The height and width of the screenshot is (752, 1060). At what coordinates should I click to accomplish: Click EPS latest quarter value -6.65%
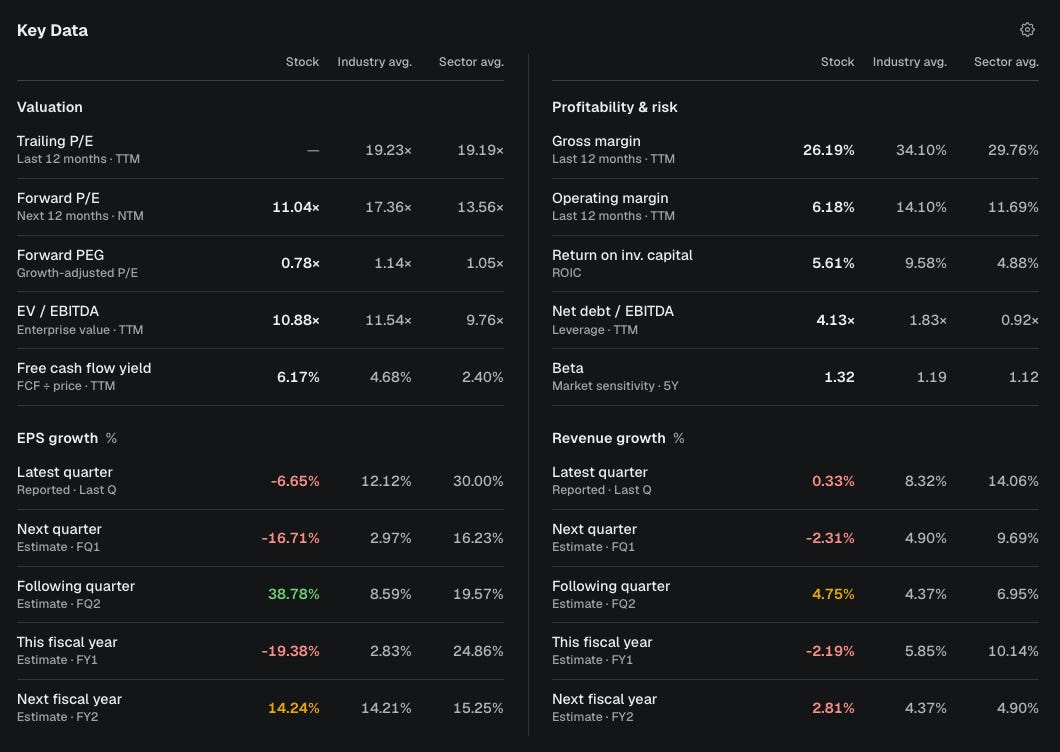click(295, 481)
